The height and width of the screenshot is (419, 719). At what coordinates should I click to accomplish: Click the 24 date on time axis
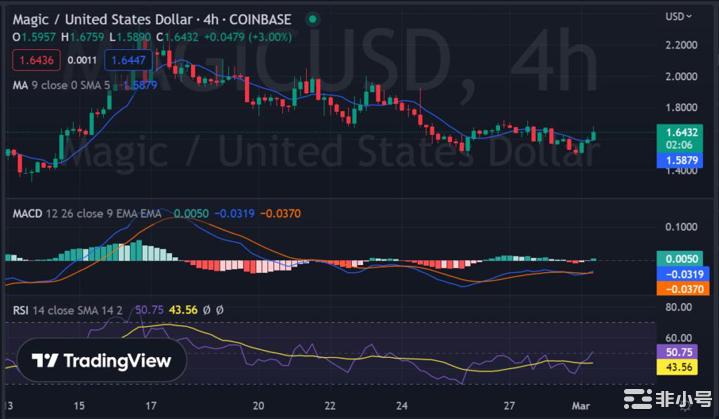(x=402, y=406)
